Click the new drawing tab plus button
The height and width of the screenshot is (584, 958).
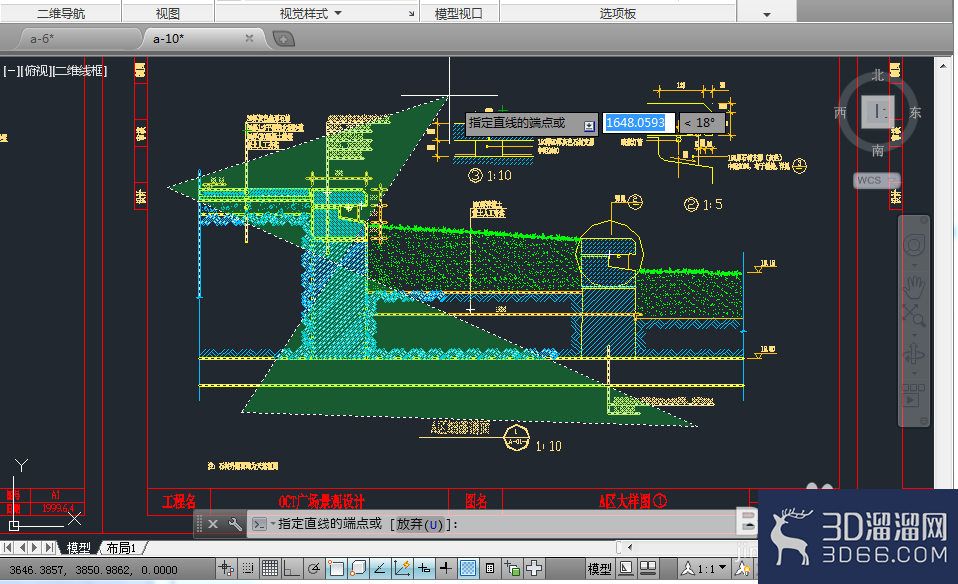tap(283, 39)
